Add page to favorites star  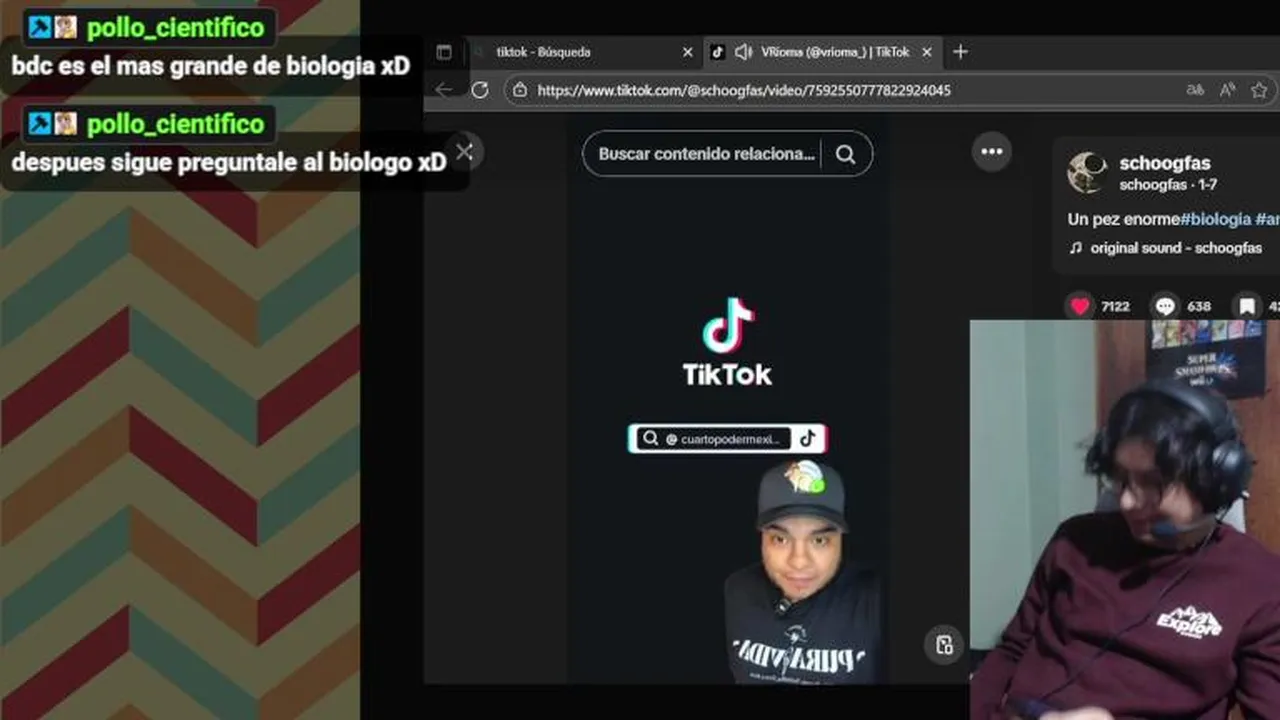(1260, 90)
